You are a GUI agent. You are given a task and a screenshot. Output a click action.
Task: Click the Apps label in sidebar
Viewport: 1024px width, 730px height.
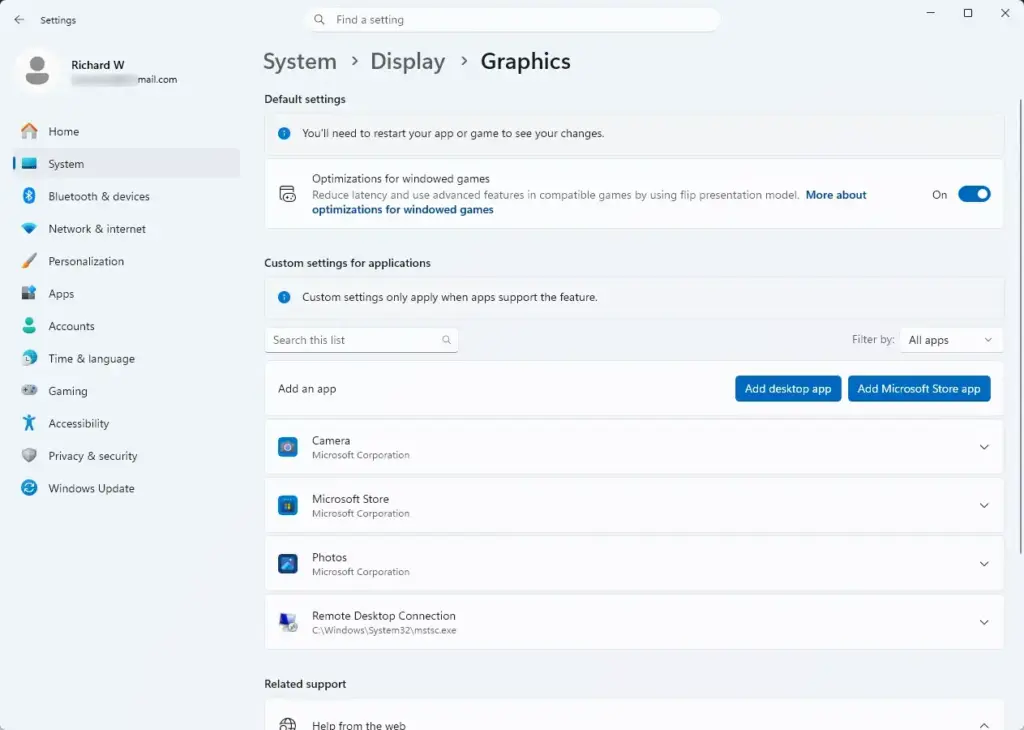pyautogui.click(x=61, y=294)
